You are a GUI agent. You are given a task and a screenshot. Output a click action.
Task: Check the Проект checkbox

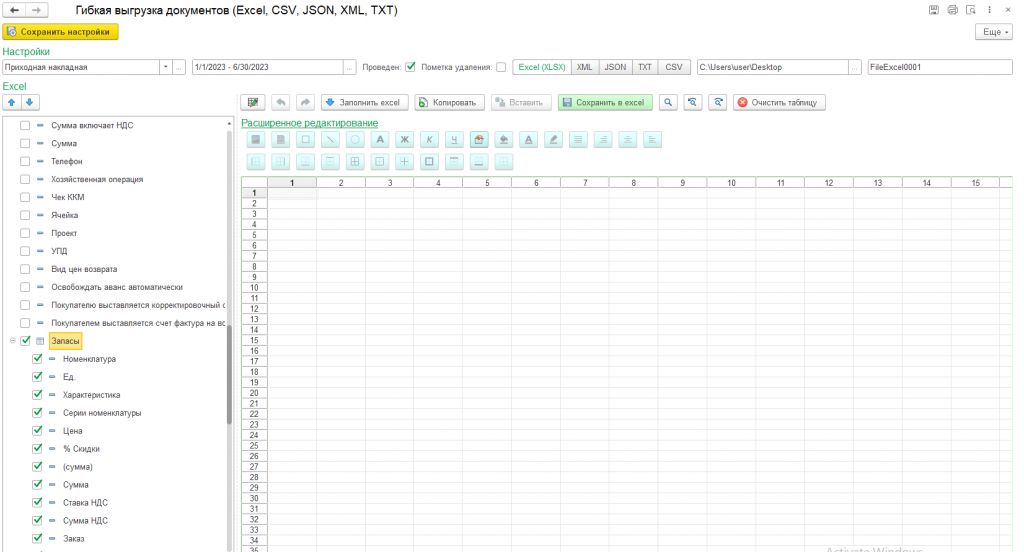[x=25, y=233]
